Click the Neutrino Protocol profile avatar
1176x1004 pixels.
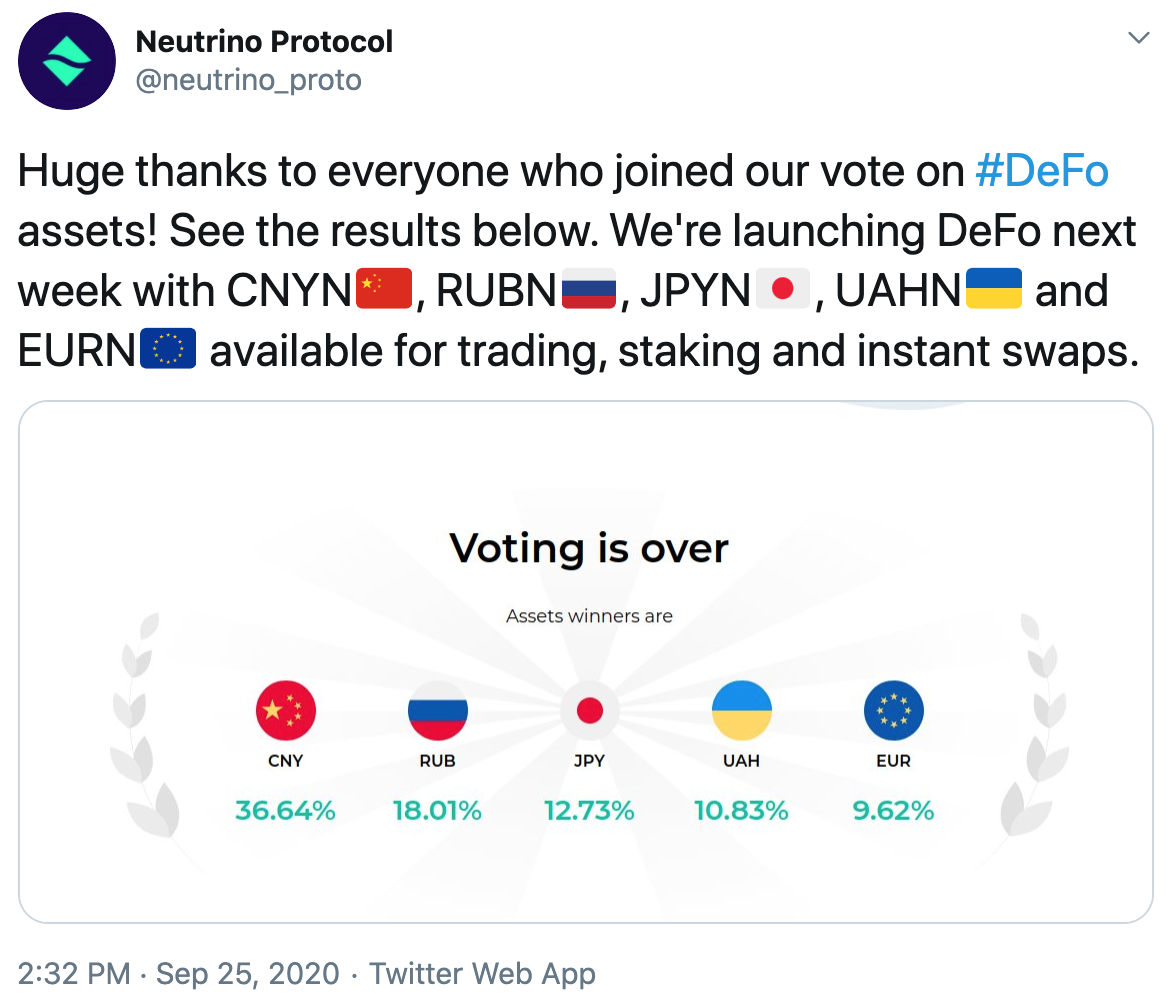point(68,61)
